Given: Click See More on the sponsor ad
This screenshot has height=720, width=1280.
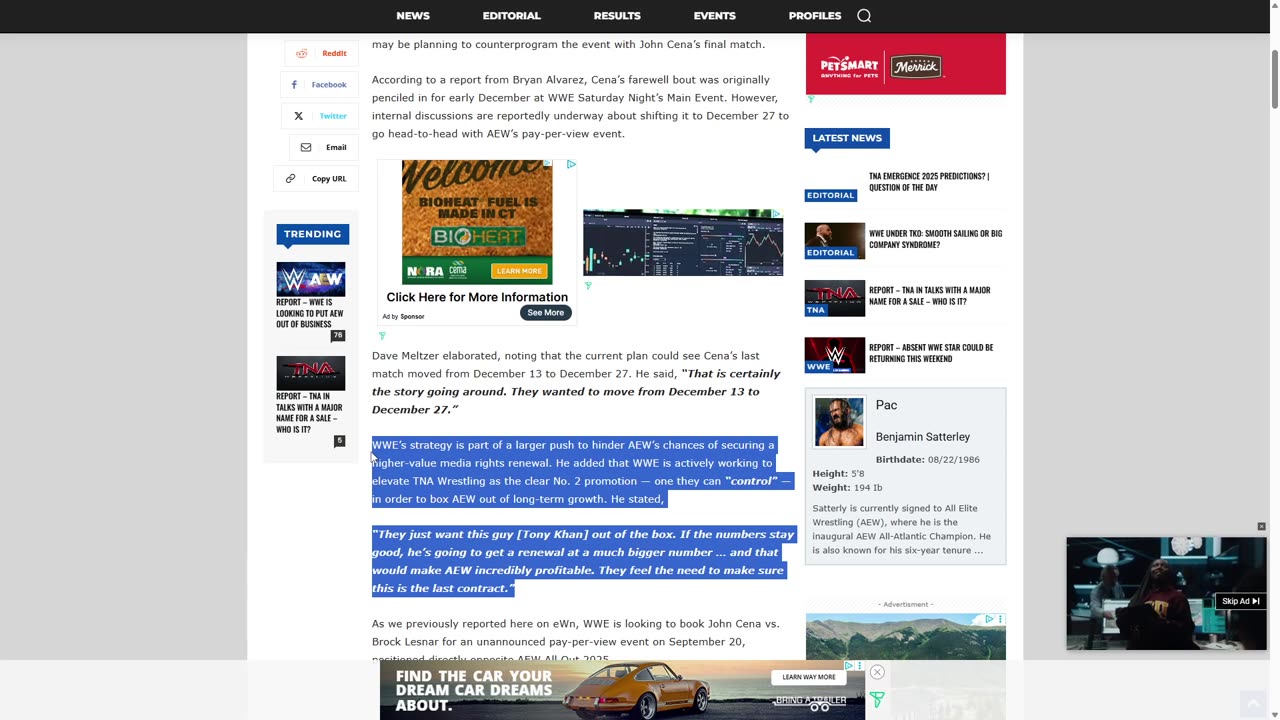Looking at the screenshot, I should click(x=545, y=313).
